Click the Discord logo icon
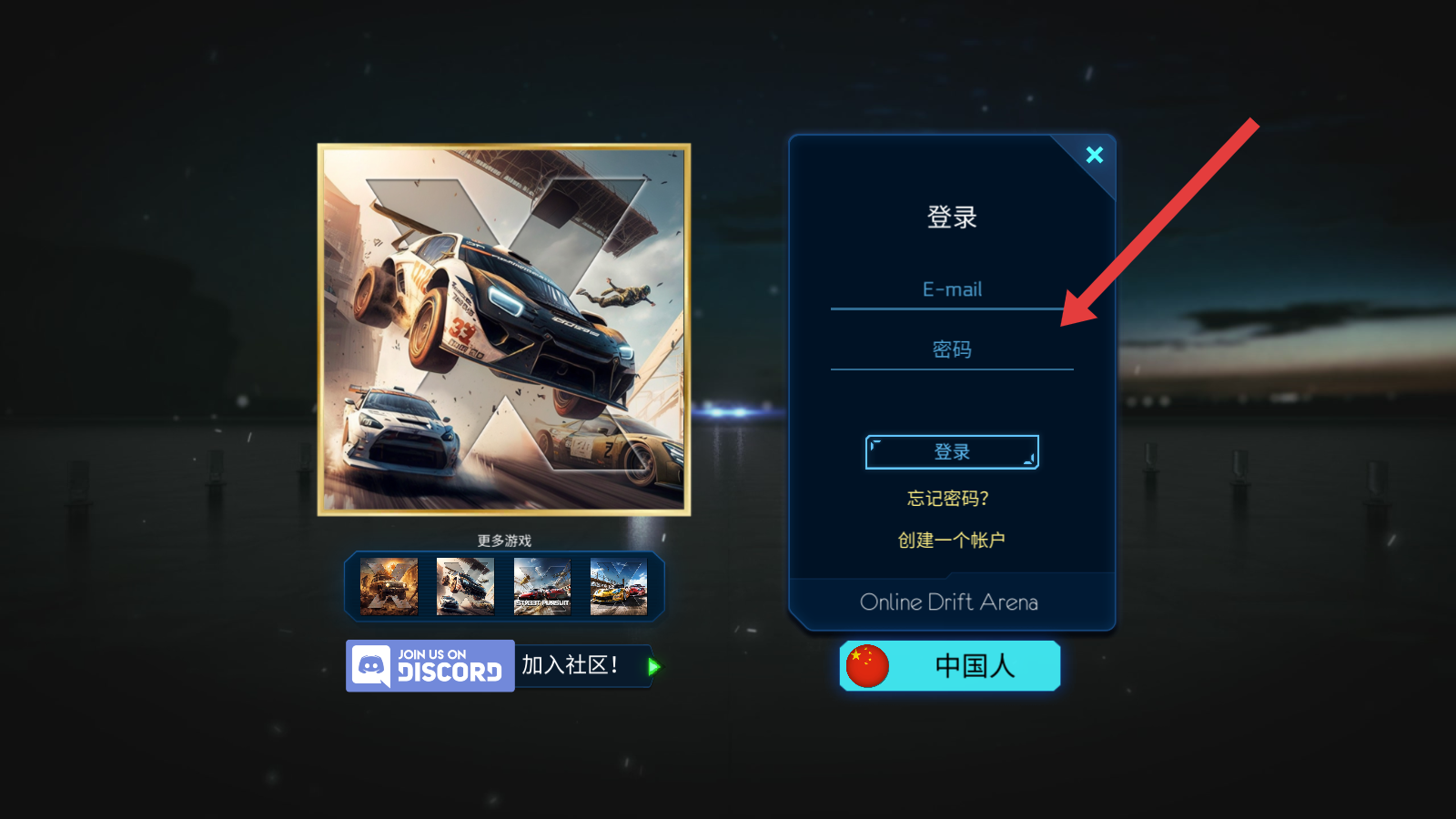 tap(371, 666)
